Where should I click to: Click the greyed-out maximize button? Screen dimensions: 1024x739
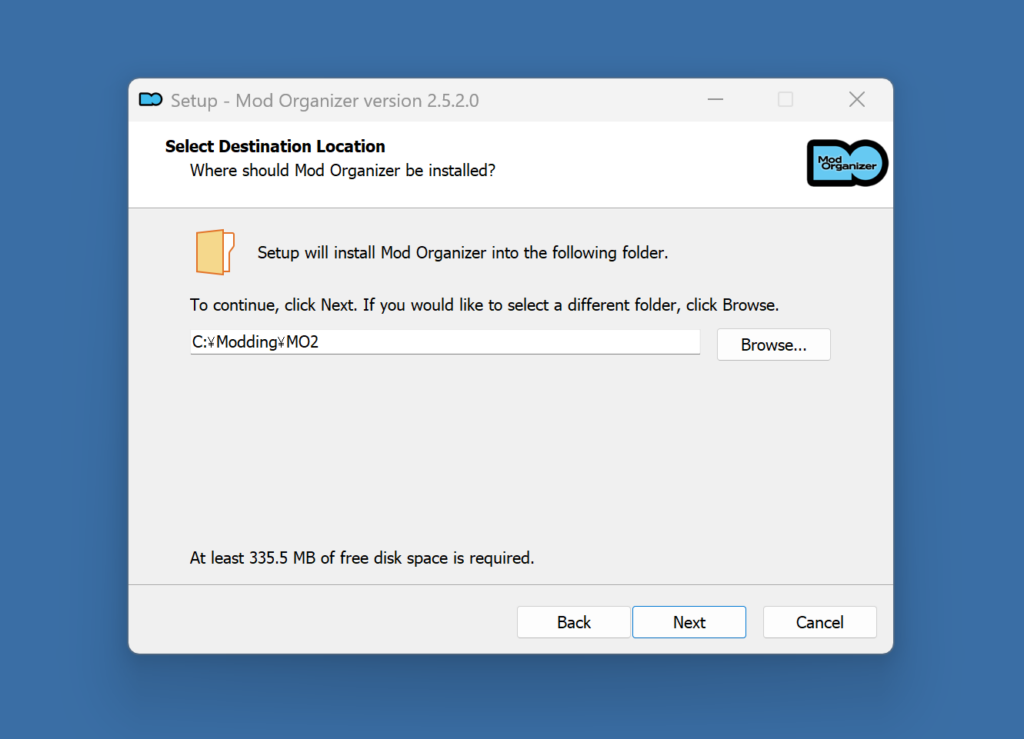coord(785,100)
